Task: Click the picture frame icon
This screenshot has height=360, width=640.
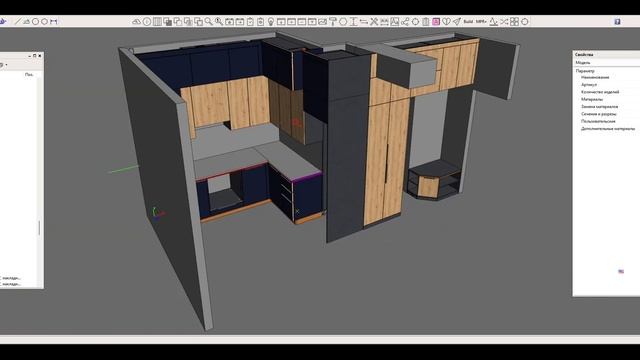Action: [394, 22]
